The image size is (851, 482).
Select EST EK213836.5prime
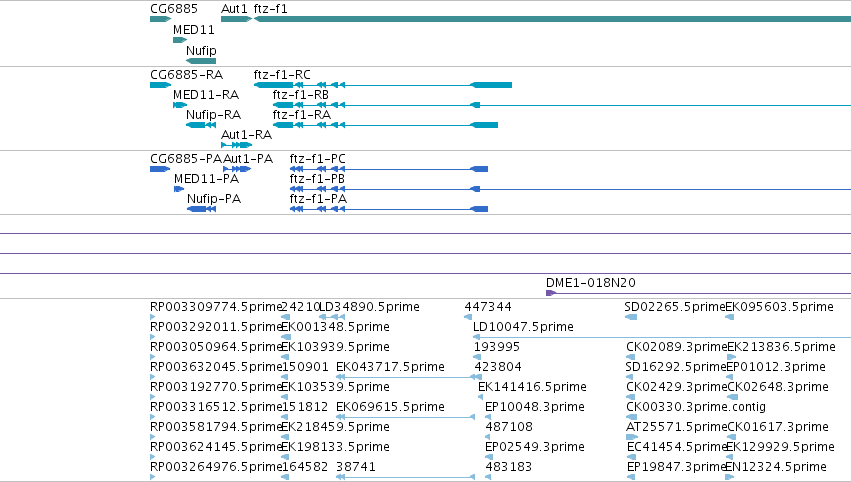pos(782,346)
